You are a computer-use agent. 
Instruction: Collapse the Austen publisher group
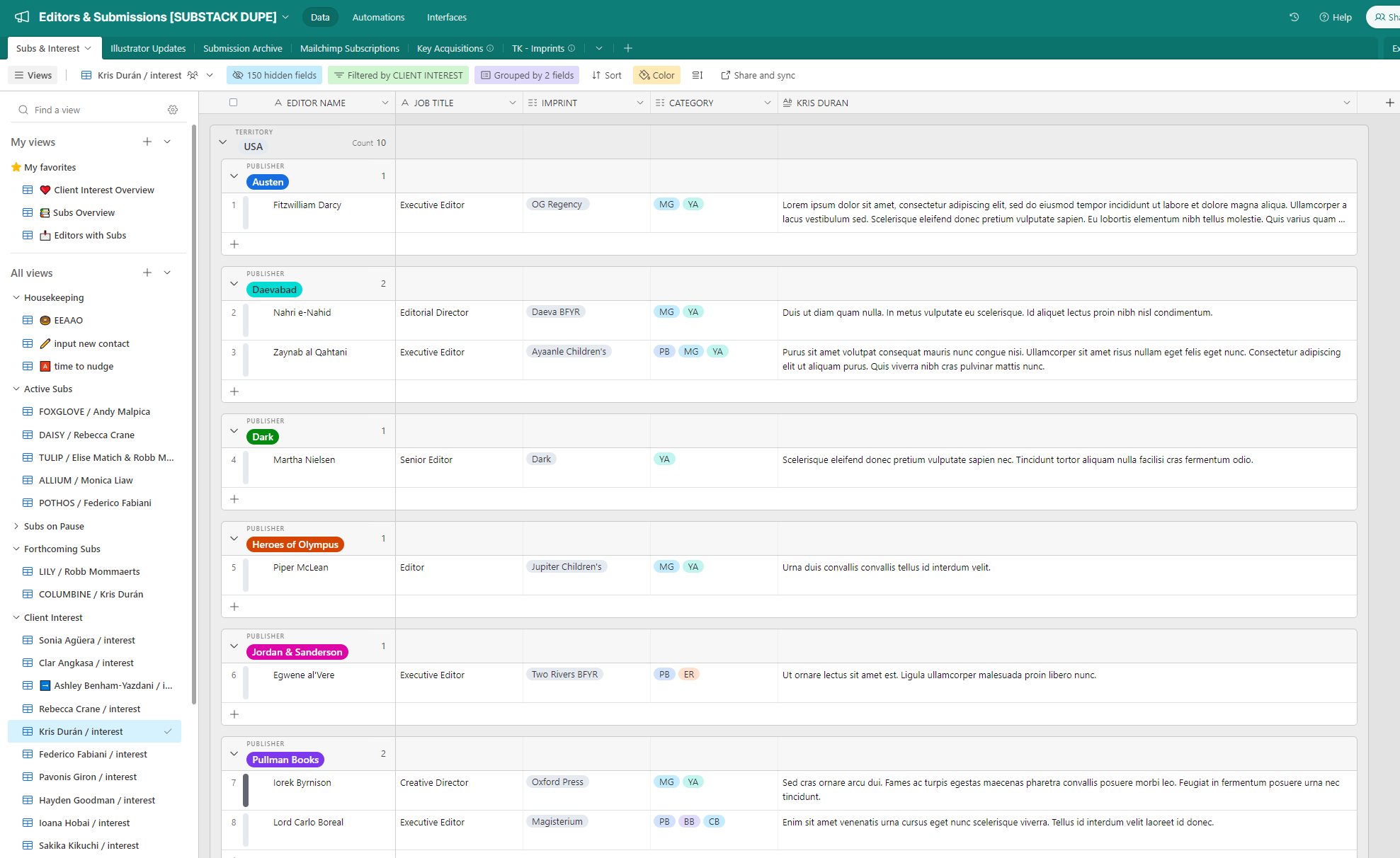[x=234, y=176]
